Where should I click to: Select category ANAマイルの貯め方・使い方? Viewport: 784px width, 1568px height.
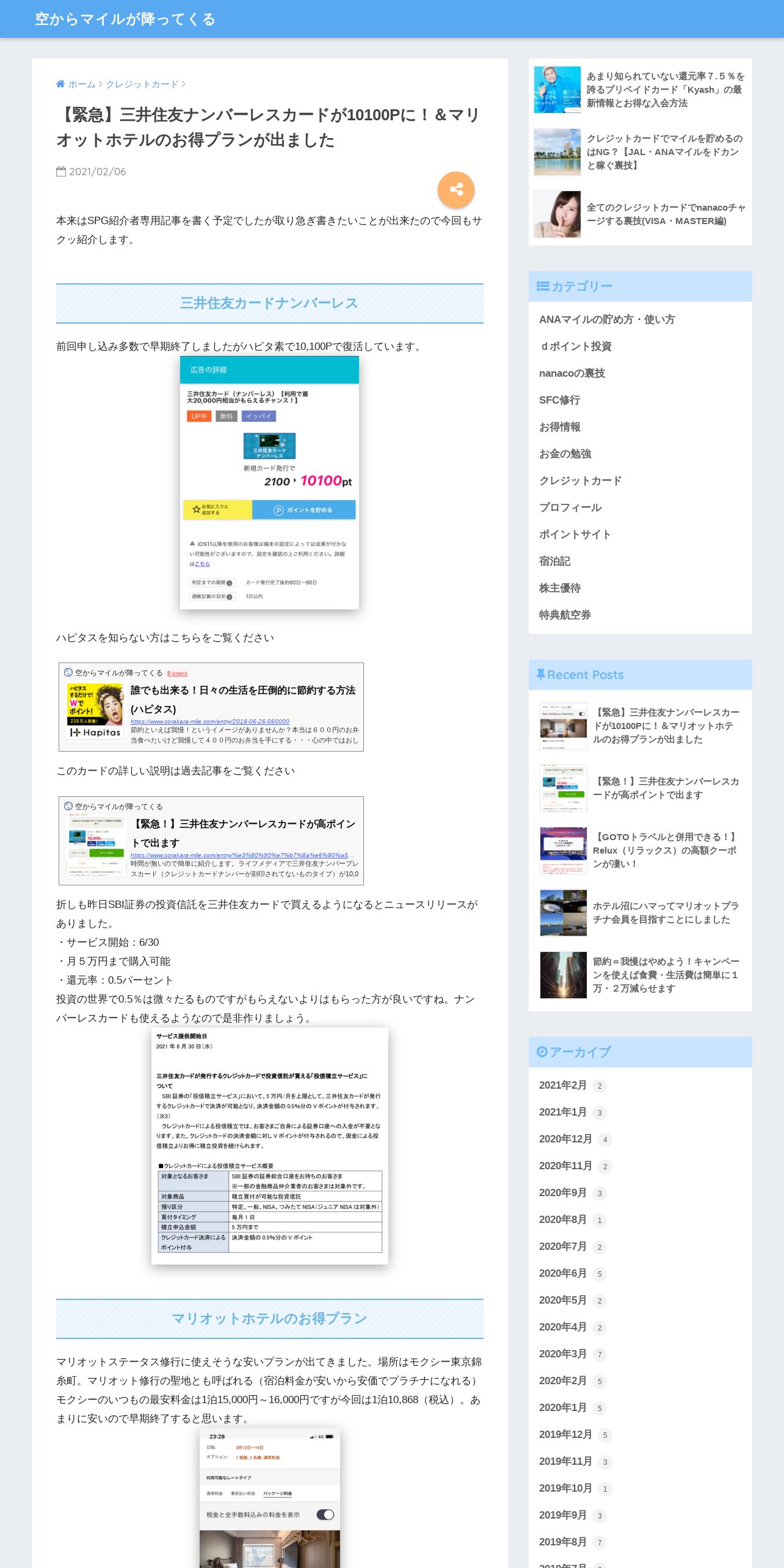[x=607, y=319]
